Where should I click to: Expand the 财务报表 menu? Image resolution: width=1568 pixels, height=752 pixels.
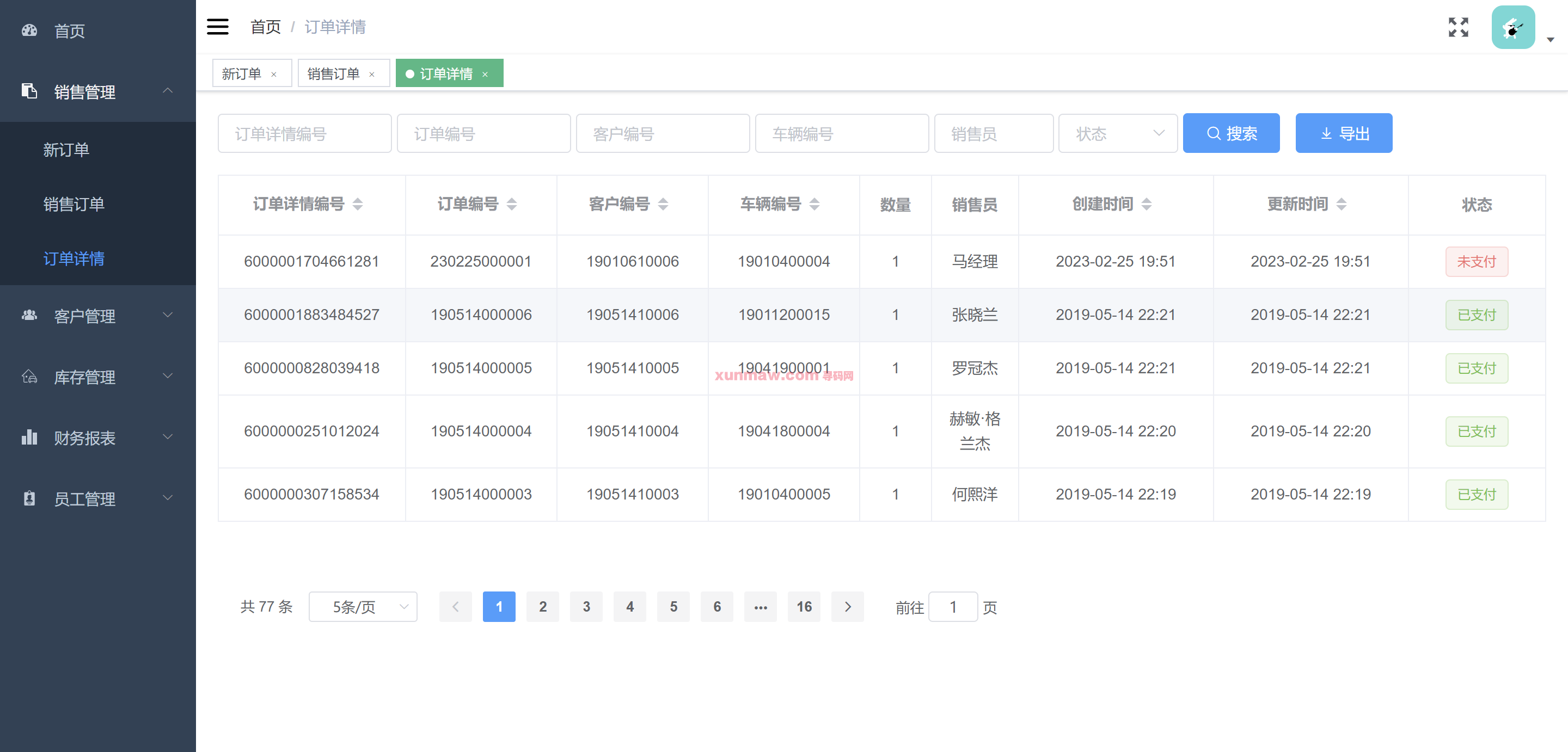pyautogui.click(x=97, y=437)
